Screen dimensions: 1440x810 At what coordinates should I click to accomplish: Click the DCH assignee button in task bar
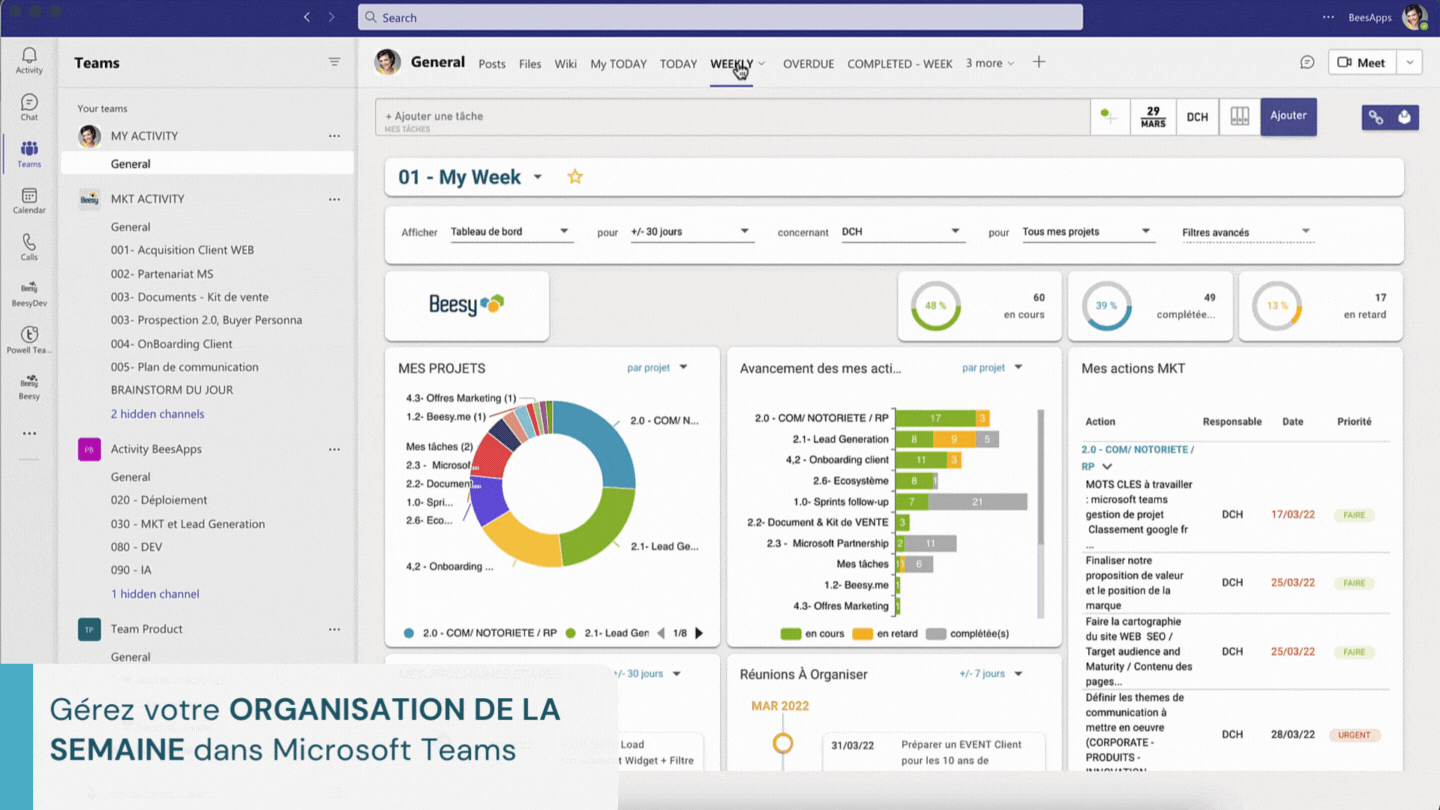point(1198,116)
